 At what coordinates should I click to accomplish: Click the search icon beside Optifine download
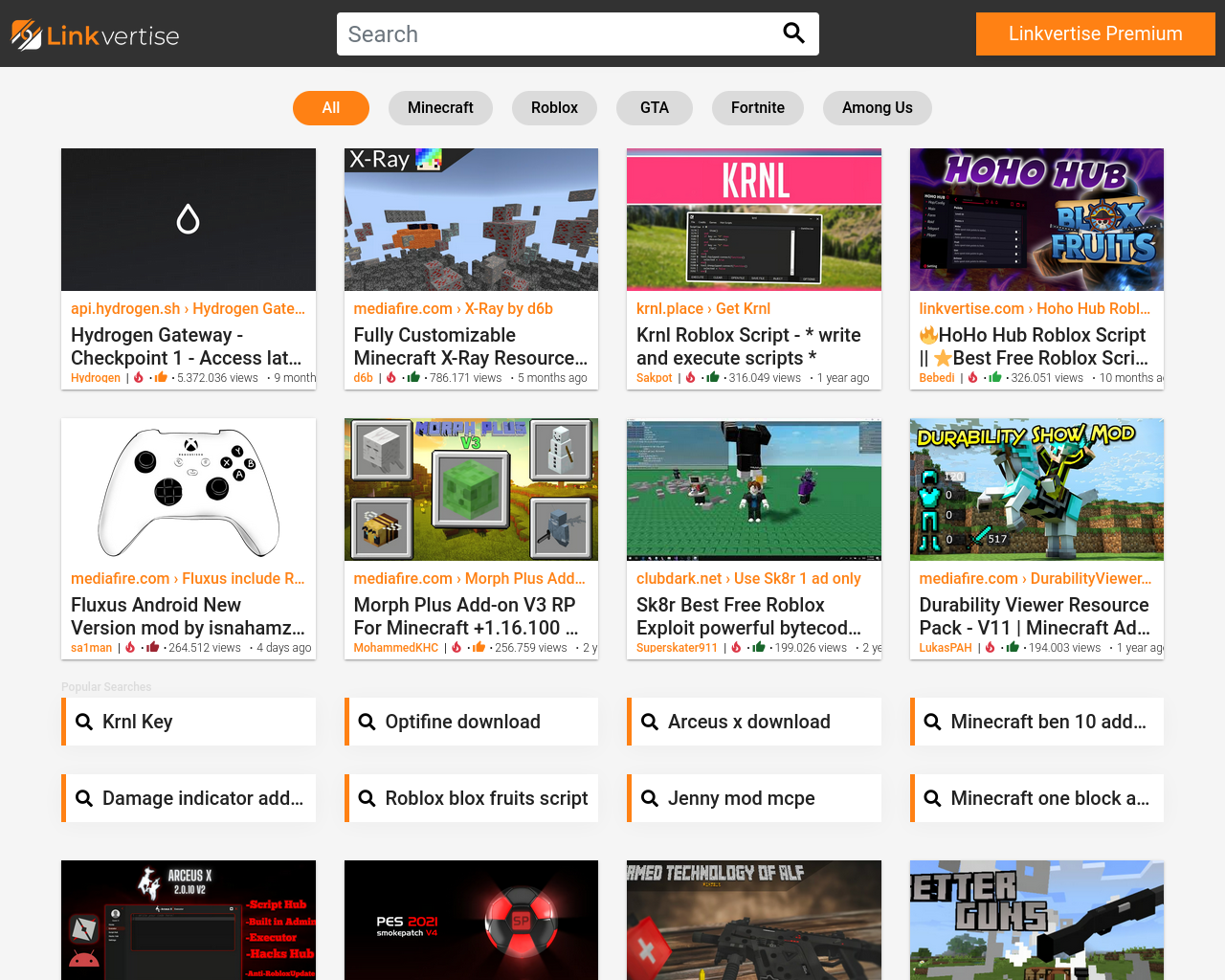point(367,722)
